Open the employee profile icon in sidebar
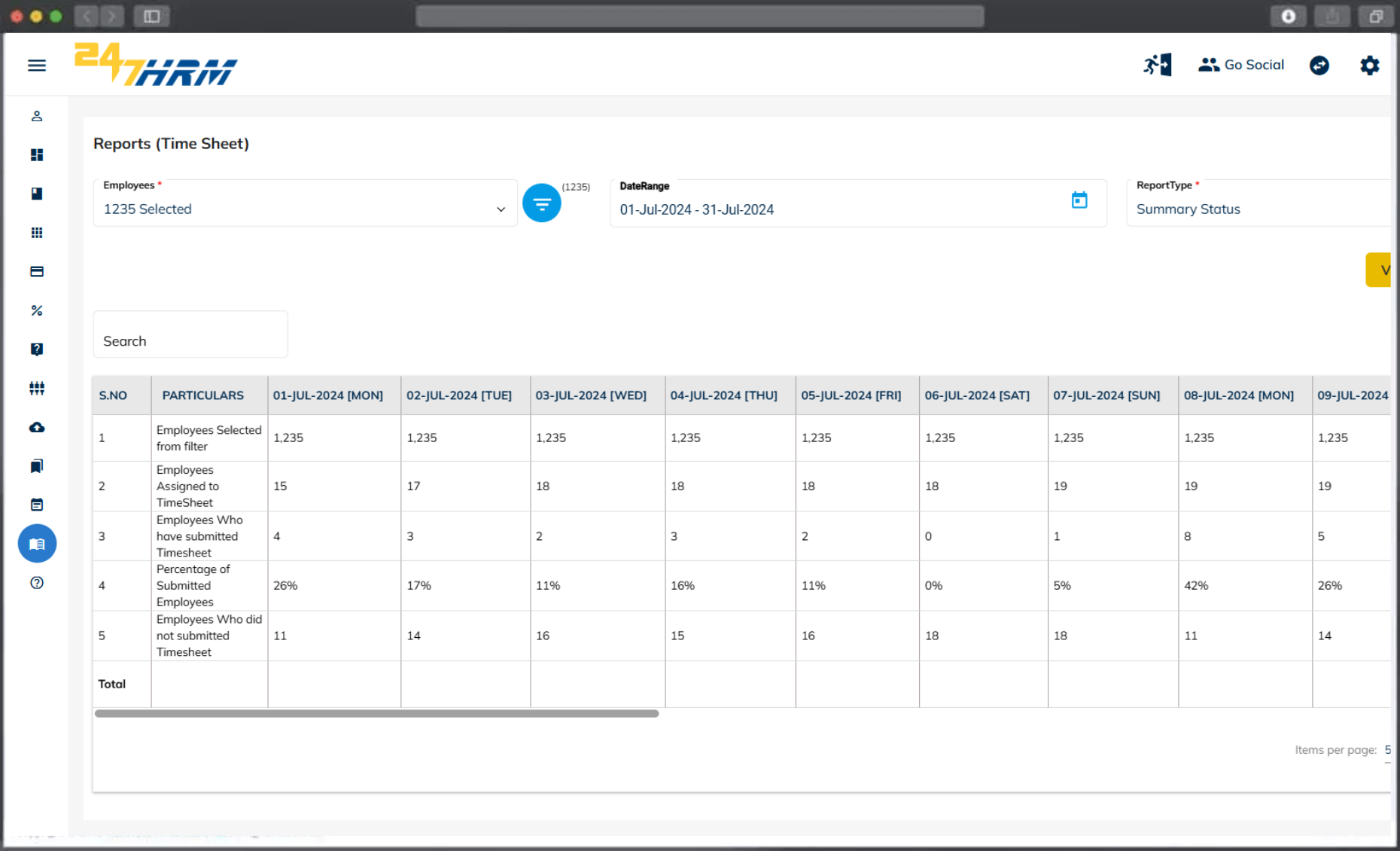The height and width of the screenshot is (851, 1400). (x=36, y=116)
